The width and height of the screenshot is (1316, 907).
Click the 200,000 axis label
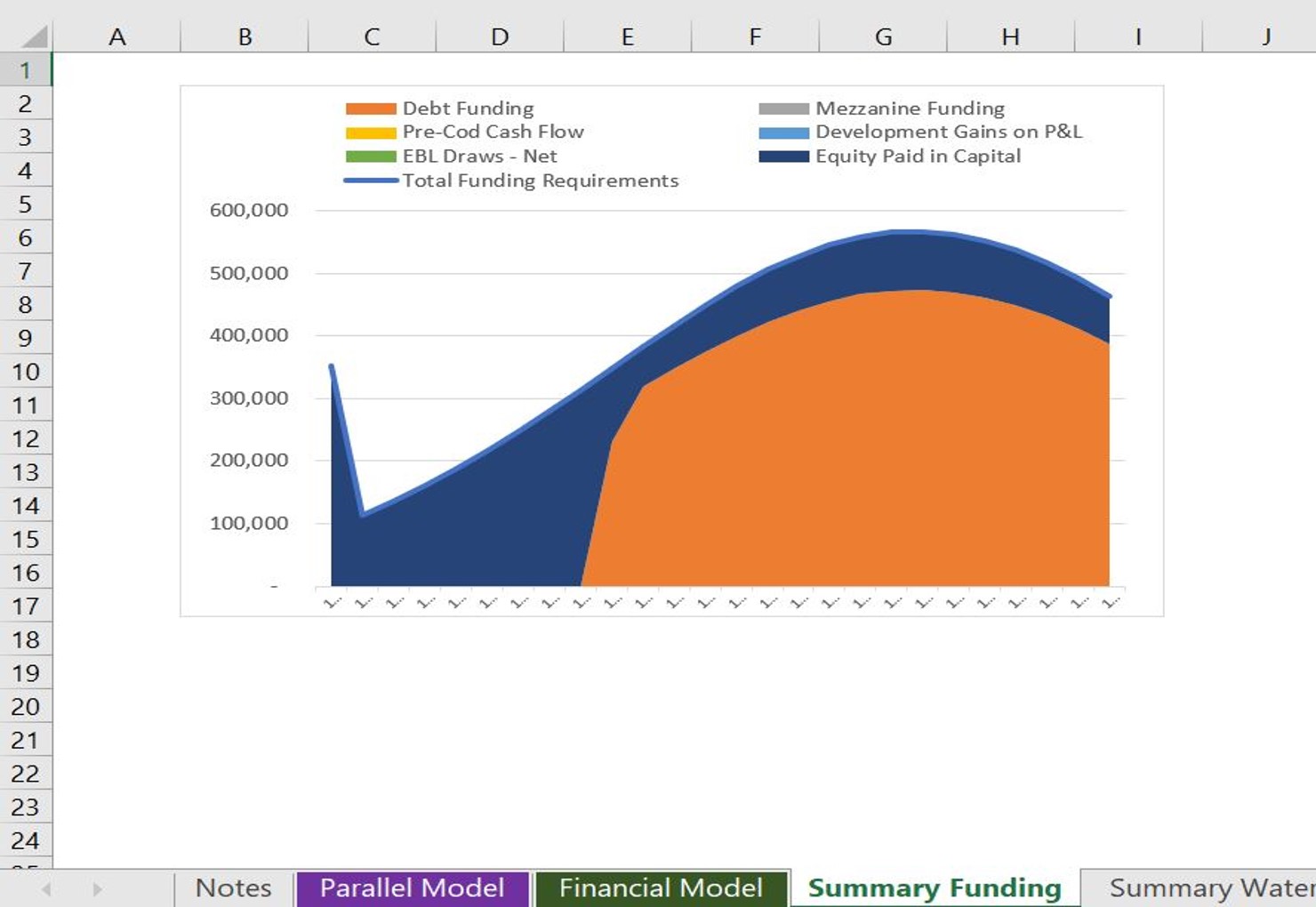(x=249, y=461)
